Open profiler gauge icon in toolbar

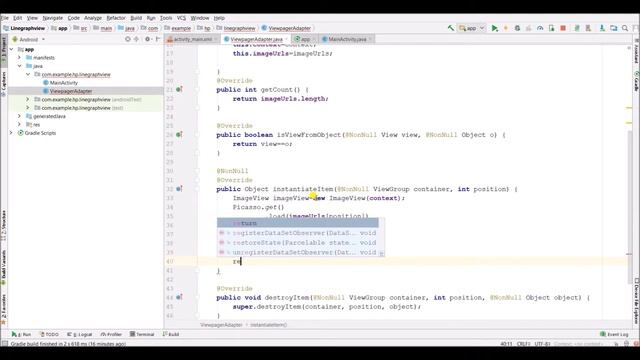(x=540, y=28)
